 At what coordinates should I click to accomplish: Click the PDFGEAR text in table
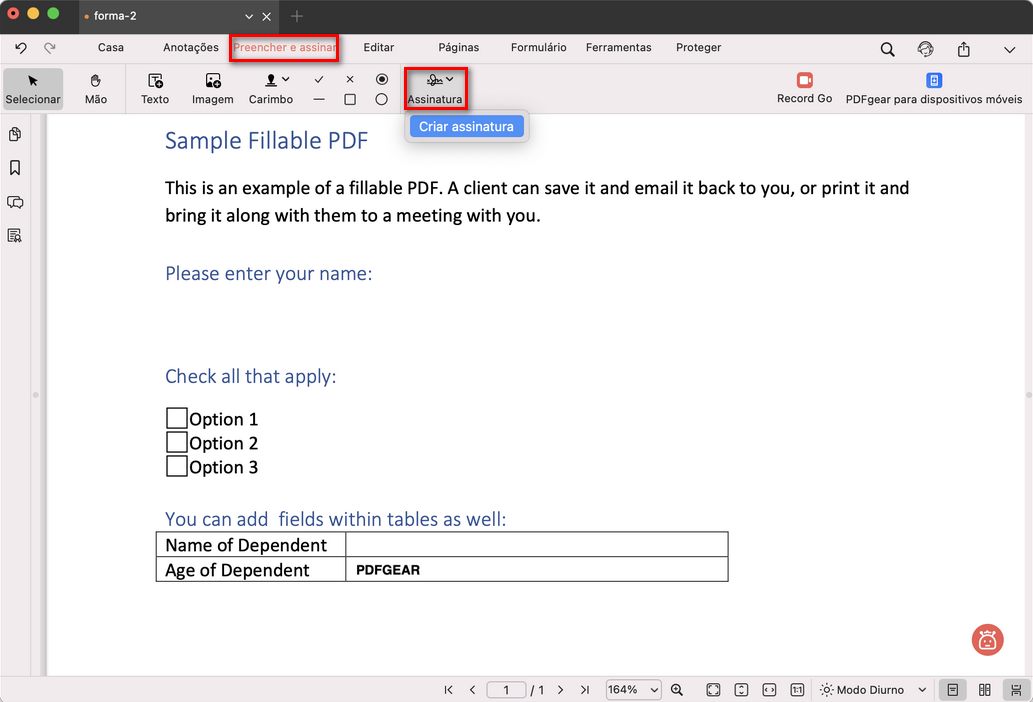pyautogui.click(x=387, y=570)
